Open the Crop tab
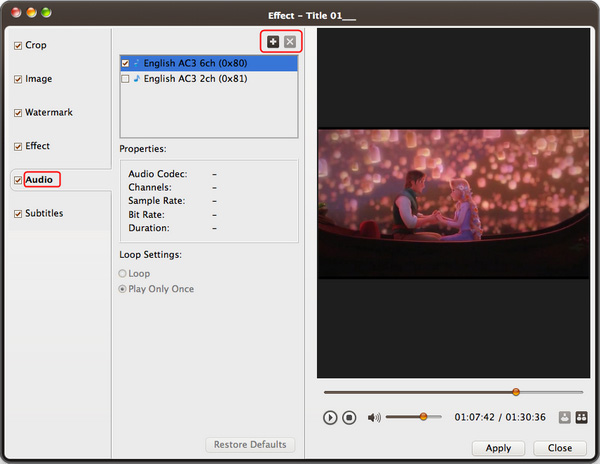 pyautogui.click(x=36, y=45)
